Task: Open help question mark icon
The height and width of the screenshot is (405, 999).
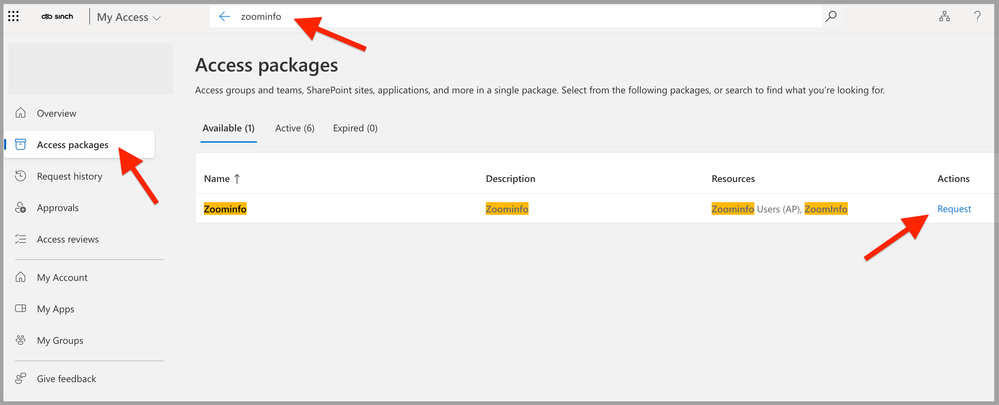Action: (977, 17)
